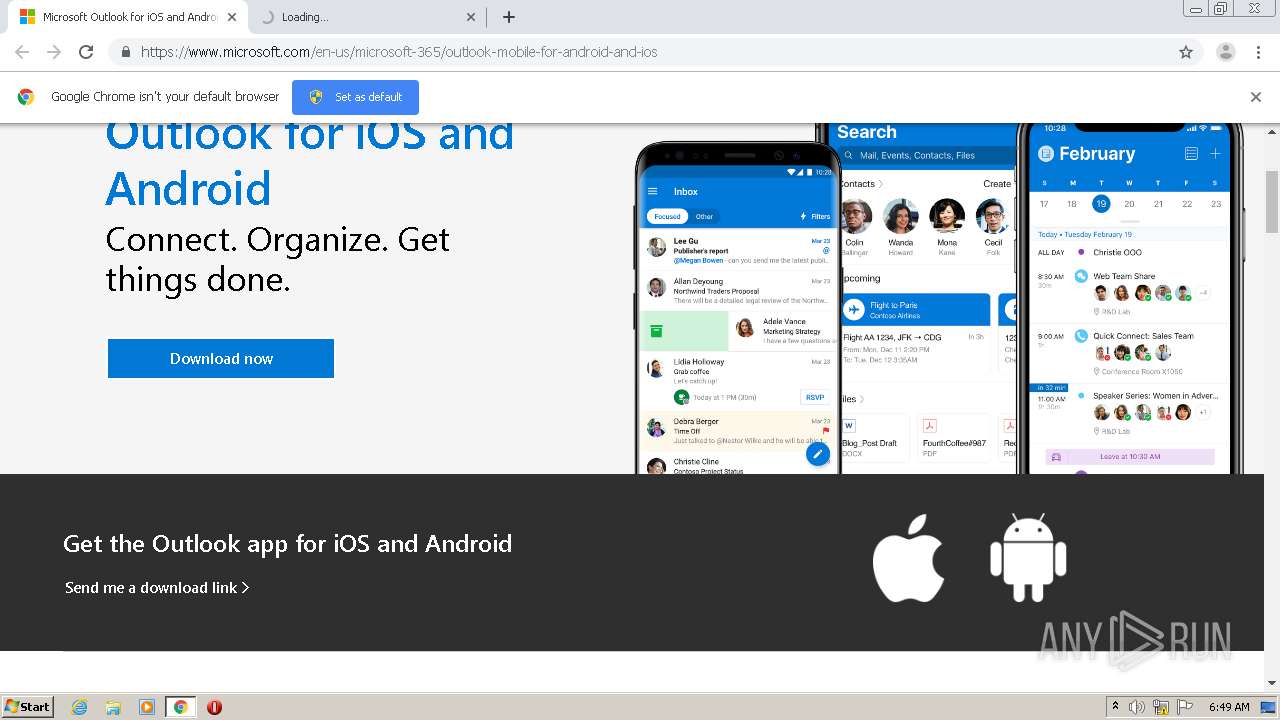The height and width of the screenshot is (720, 1280).
Task: Click Send me a download link
Action: point(157,588)
